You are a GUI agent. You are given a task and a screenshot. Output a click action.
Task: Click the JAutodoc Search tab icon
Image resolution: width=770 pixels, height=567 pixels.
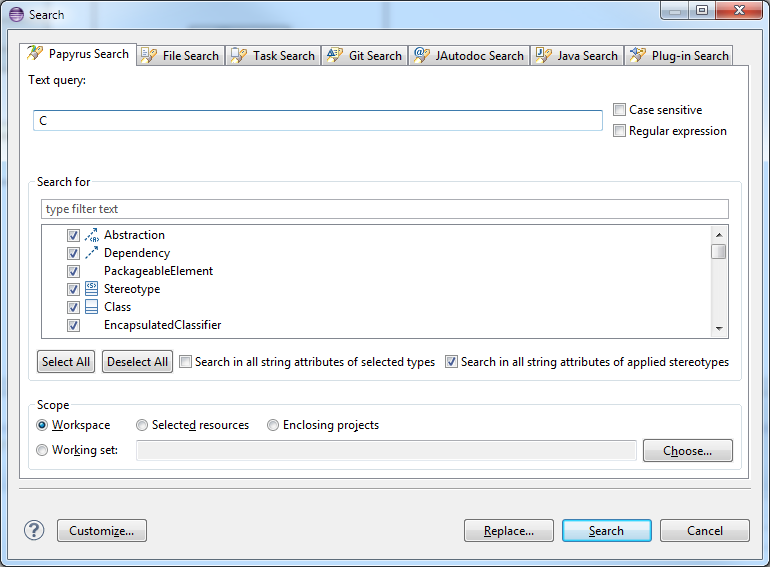pos(422,54)
